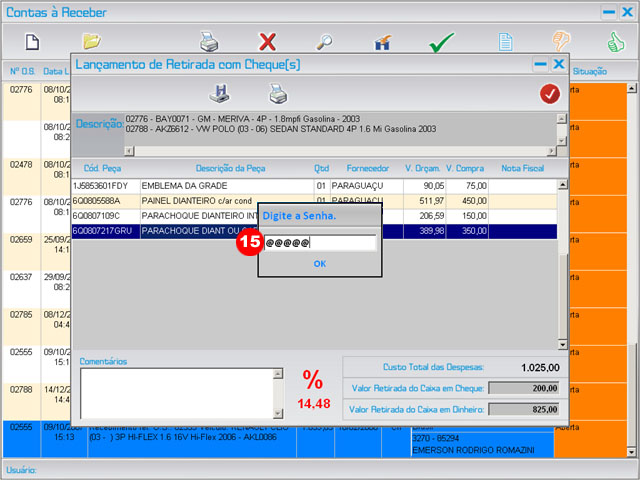Screen dimensions: 640x480
Task: Click the Descrição da Peça column header
Action: [x=230, y=168]
